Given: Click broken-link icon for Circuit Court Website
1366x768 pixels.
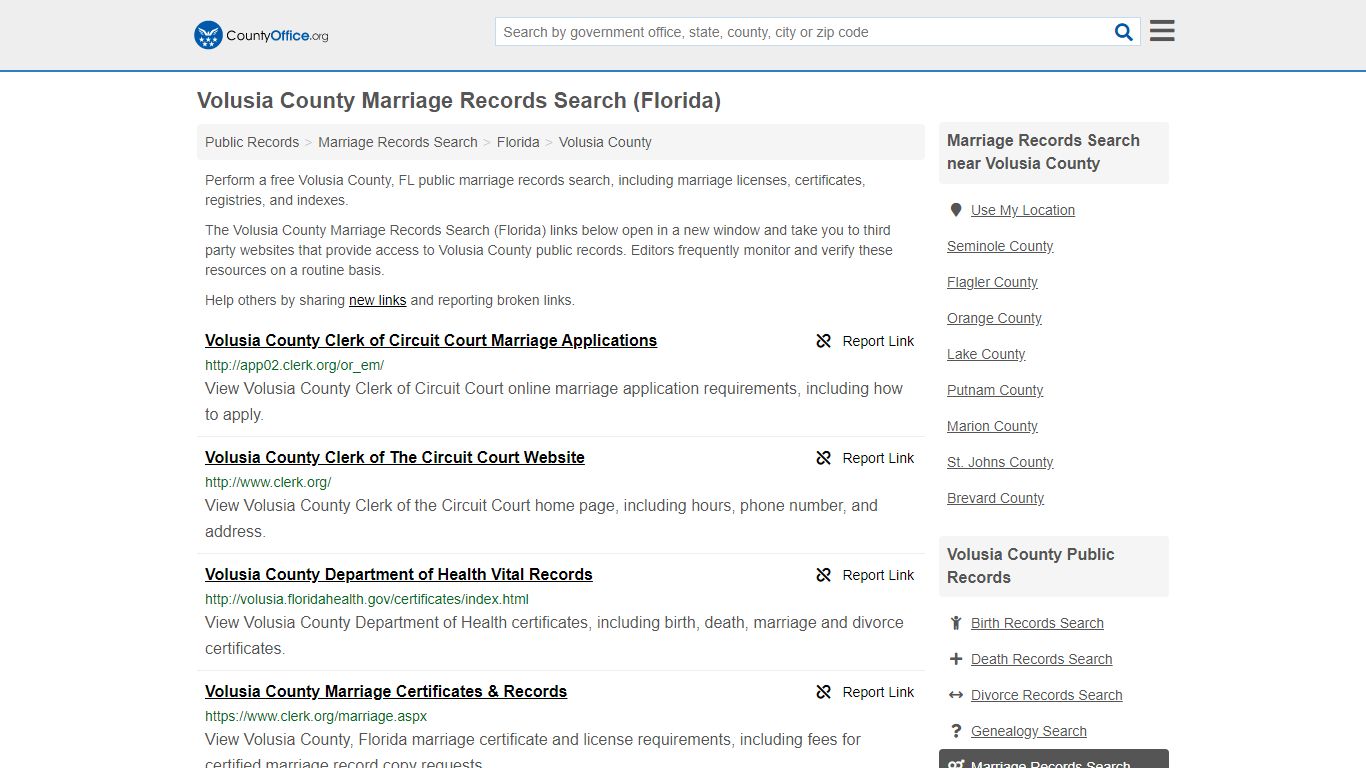Looking at the screenshot, I should coord(824,458).
